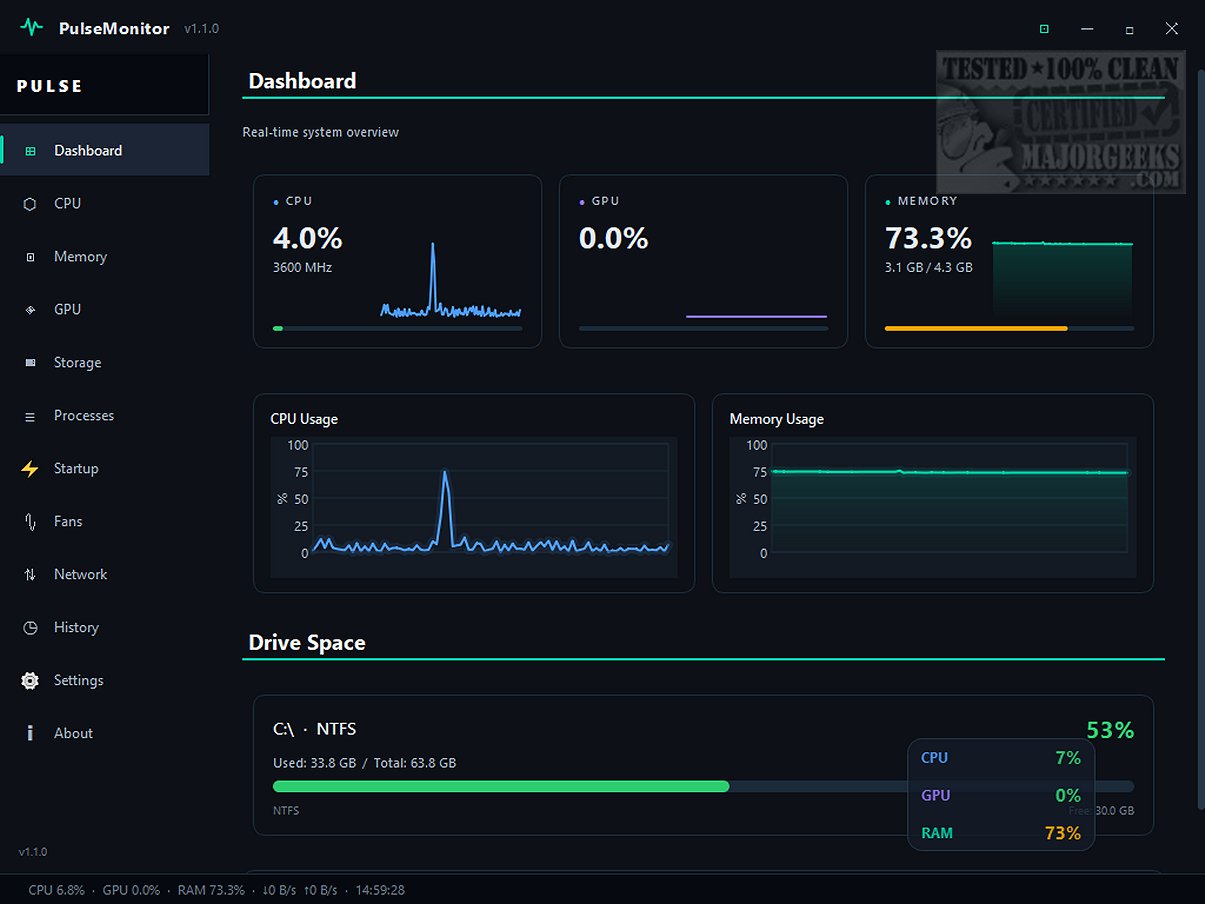
Task: Open GPU section from its sidebar icon
Action: (x=30, y=310)
